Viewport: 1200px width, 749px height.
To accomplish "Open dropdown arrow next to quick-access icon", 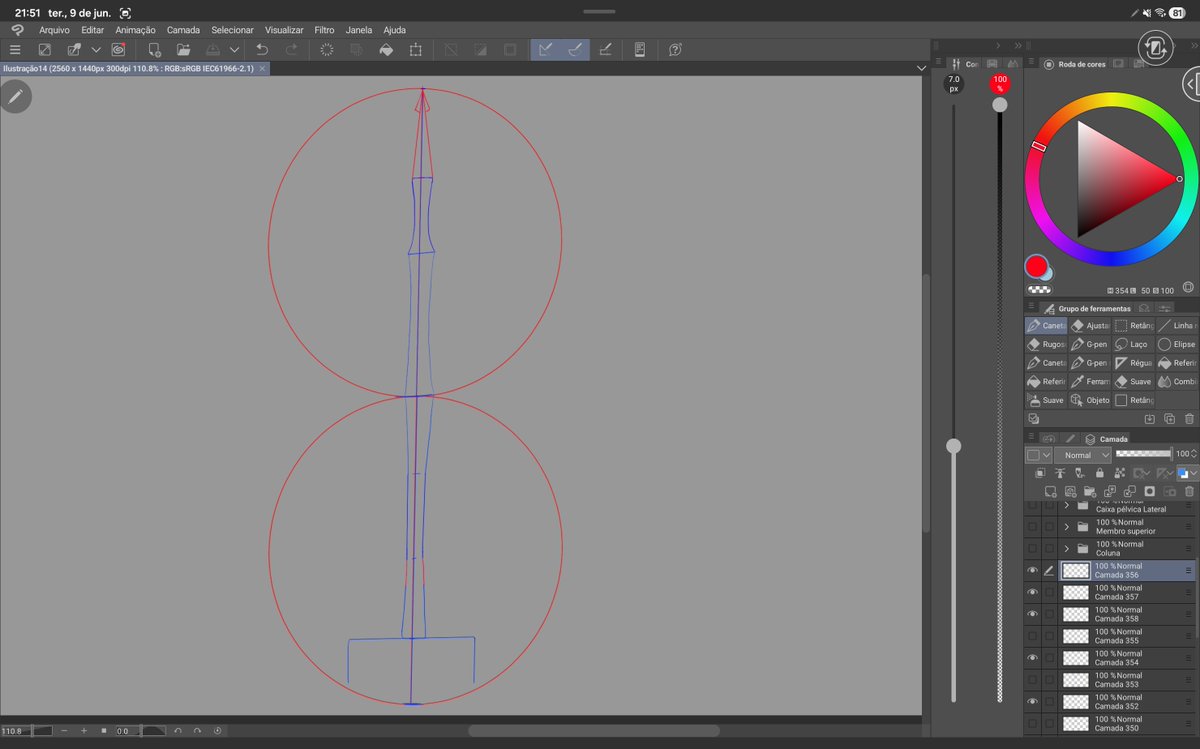I will [x=96, y=49].
